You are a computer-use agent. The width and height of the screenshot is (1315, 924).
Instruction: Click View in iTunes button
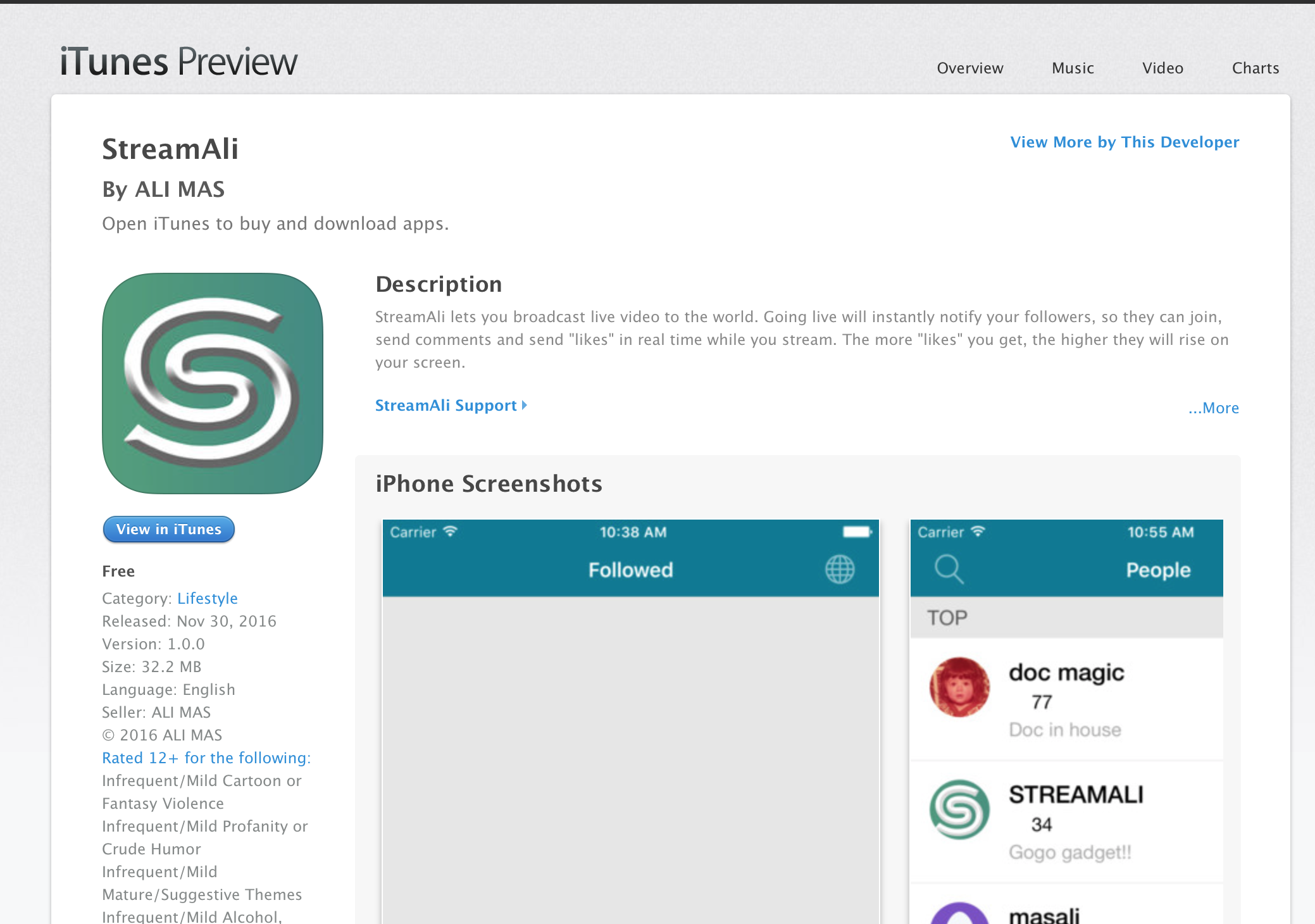point(169,529)
